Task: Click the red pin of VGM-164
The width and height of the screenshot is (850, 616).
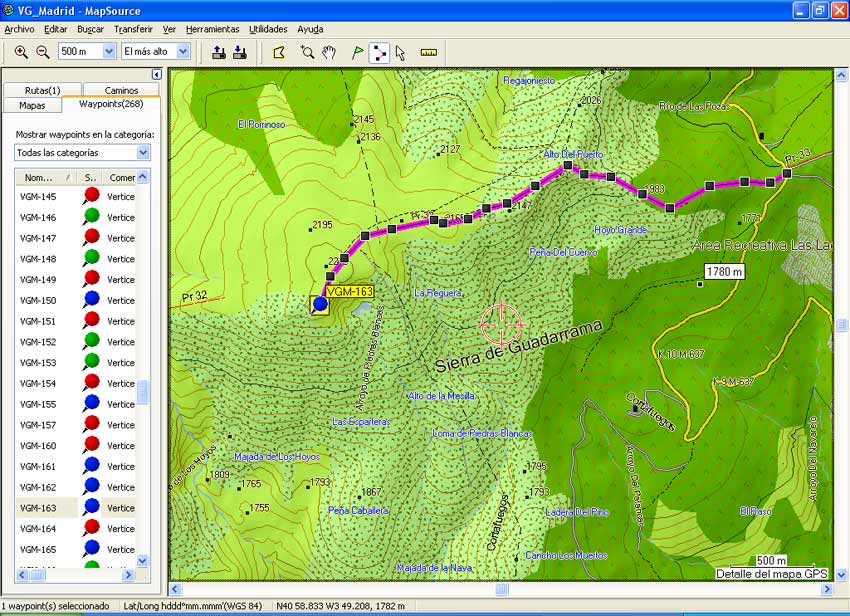Action: click(92, 527)
